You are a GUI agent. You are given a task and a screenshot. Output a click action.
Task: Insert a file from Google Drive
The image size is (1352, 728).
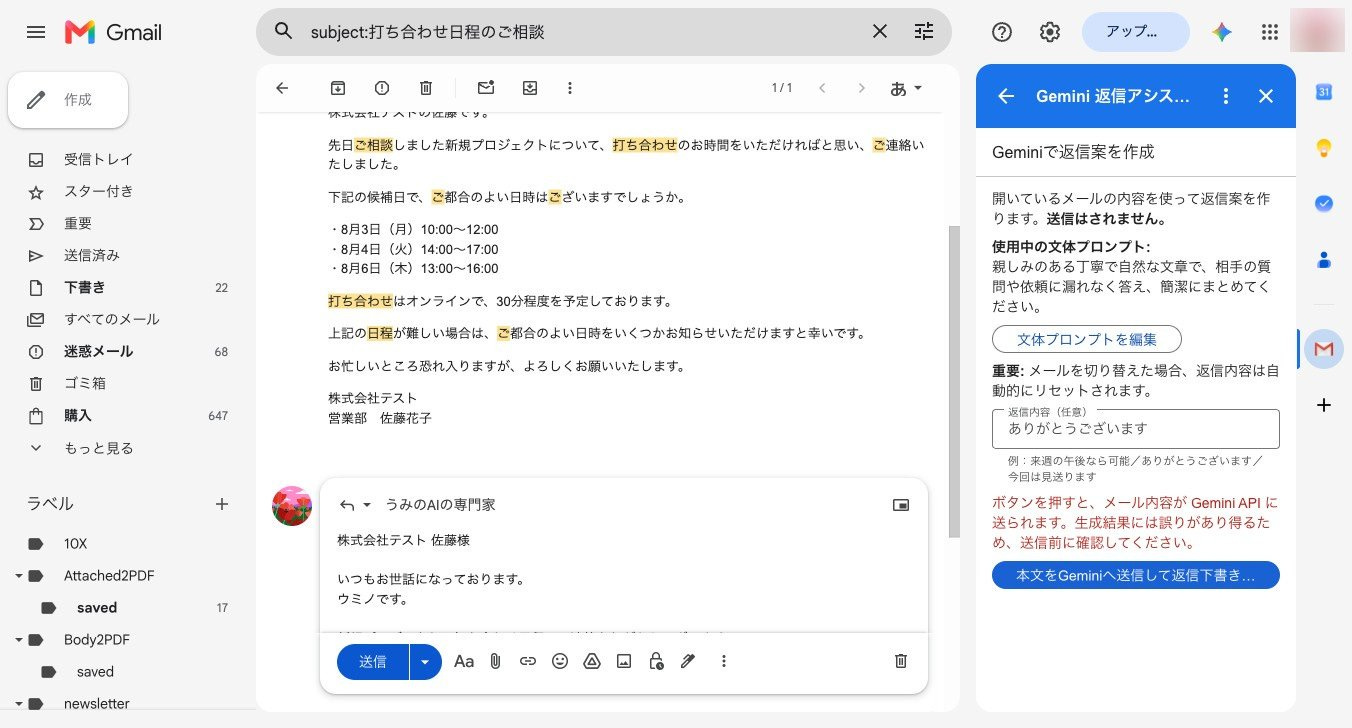pos(592,661)
